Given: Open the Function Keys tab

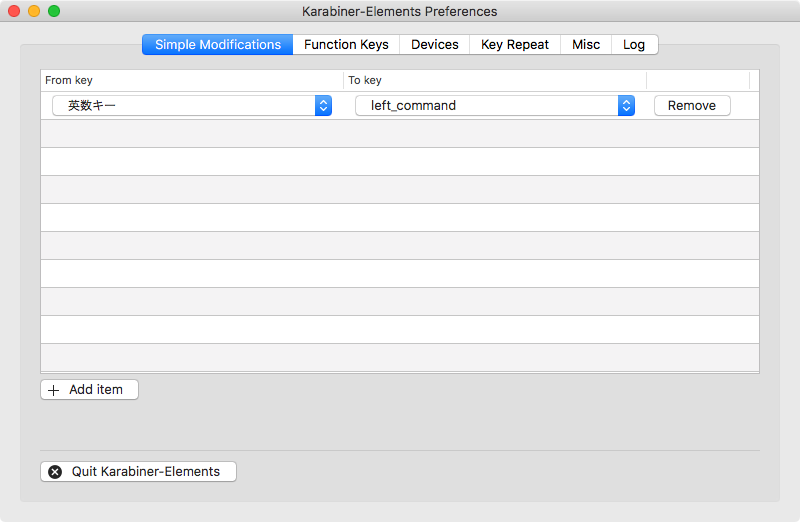Looking at the screenshot, I should click(346, 45).
